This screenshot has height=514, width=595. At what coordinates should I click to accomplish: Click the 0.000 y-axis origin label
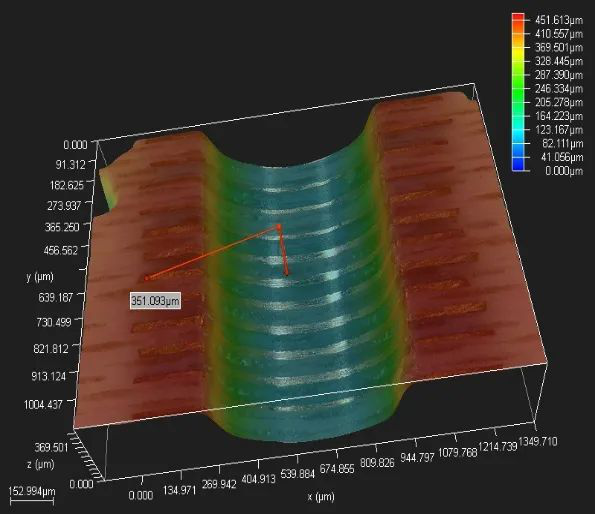click(75, 145)
